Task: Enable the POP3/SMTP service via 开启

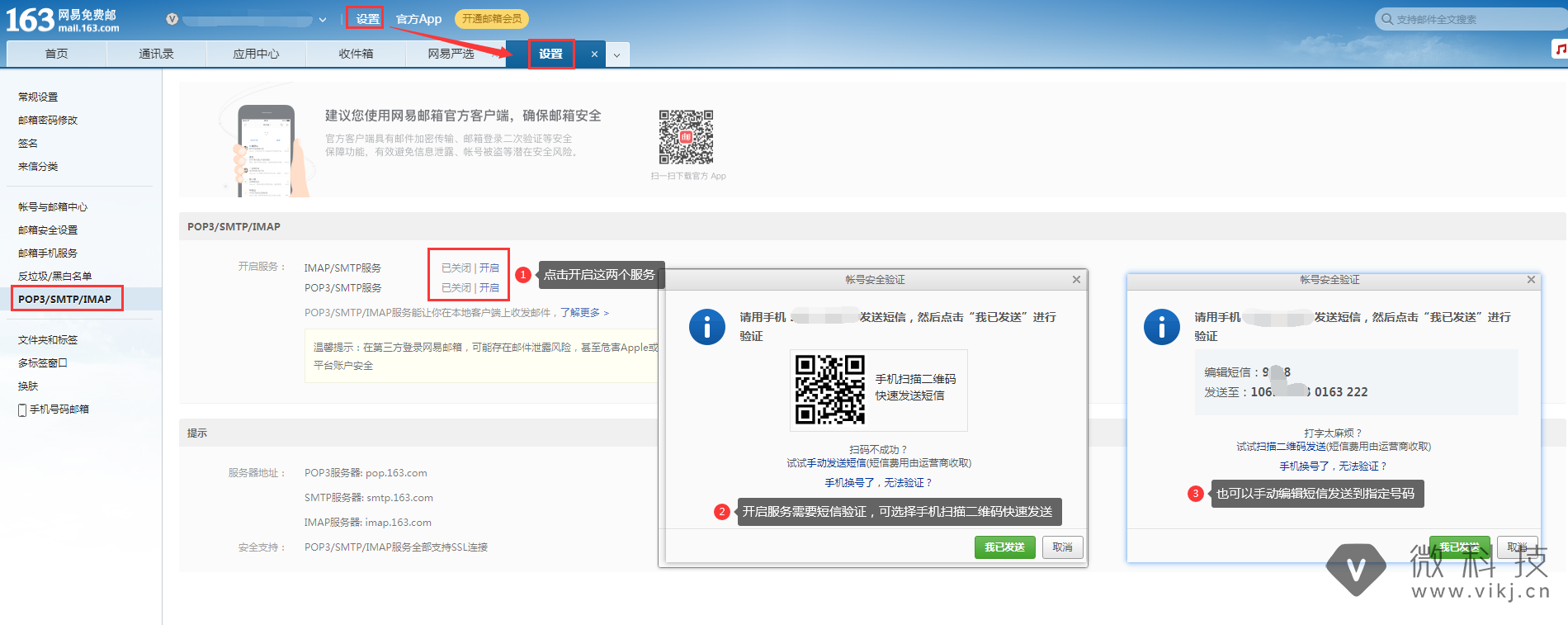Action: click(489, 288)
